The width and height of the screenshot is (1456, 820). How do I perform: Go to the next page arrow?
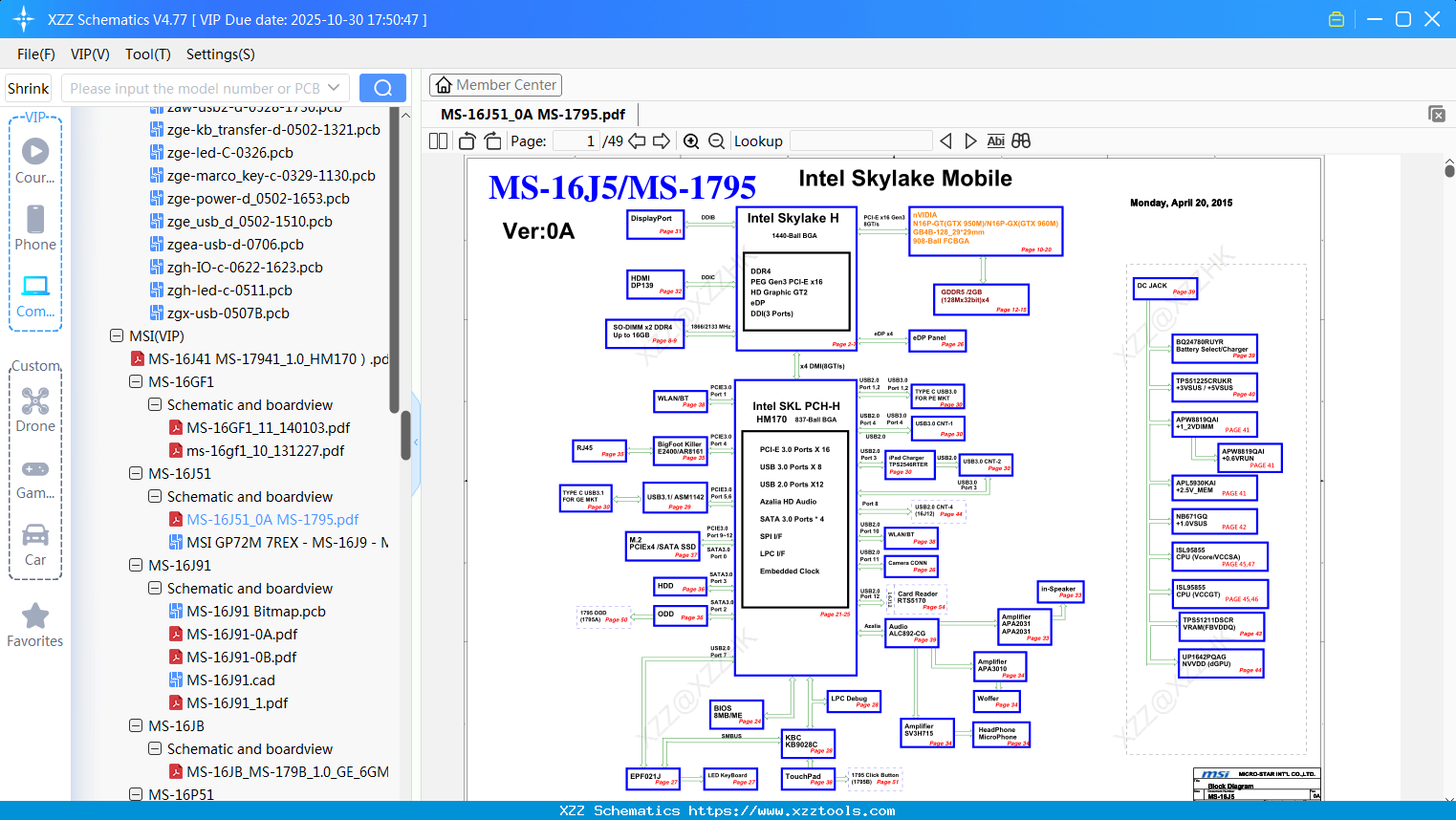coord(662,141)
